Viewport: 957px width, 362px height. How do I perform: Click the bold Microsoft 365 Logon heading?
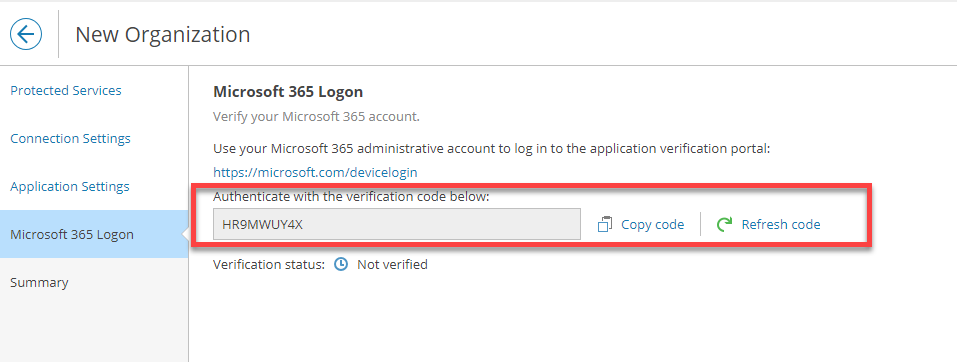[x=288, y=92]
